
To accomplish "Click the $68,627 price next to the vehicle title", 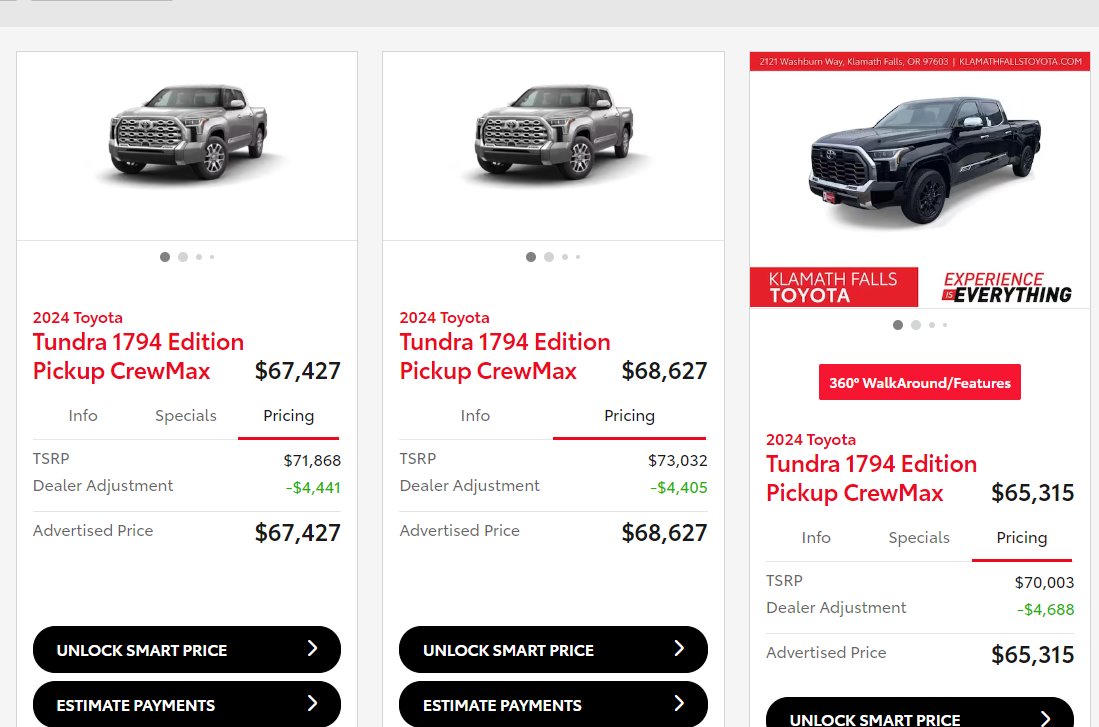I will click(x=664, y=371).
